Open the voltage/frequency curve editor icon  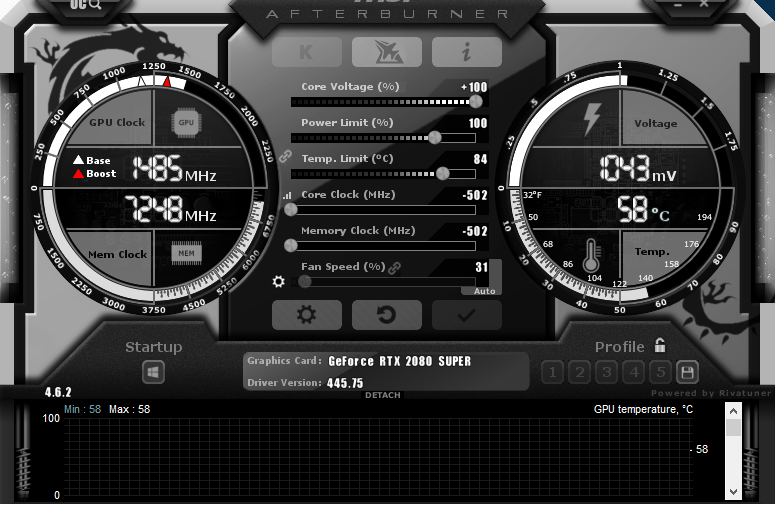click(x=288, y=196)
